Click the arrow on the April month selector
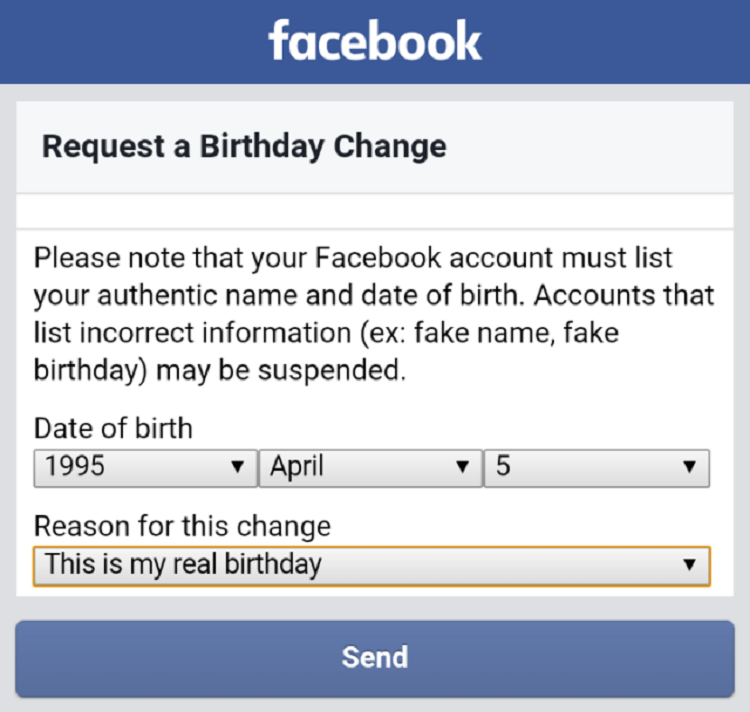Viewport: 750px width, 712px height. pyautogui.click(x=462, y=468)
